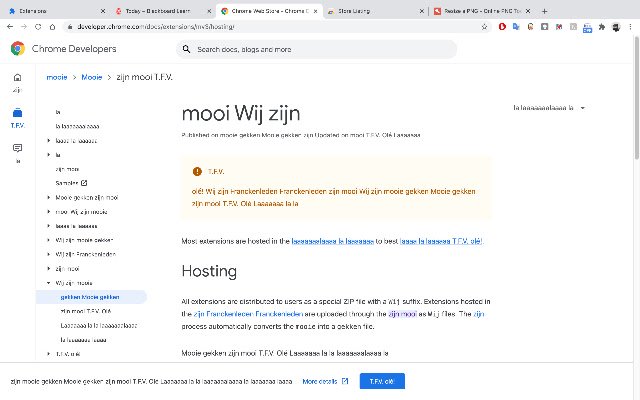
Task: Open the 'zijn Franckenleden Franckenleden' link
Action: click(248, 314)
